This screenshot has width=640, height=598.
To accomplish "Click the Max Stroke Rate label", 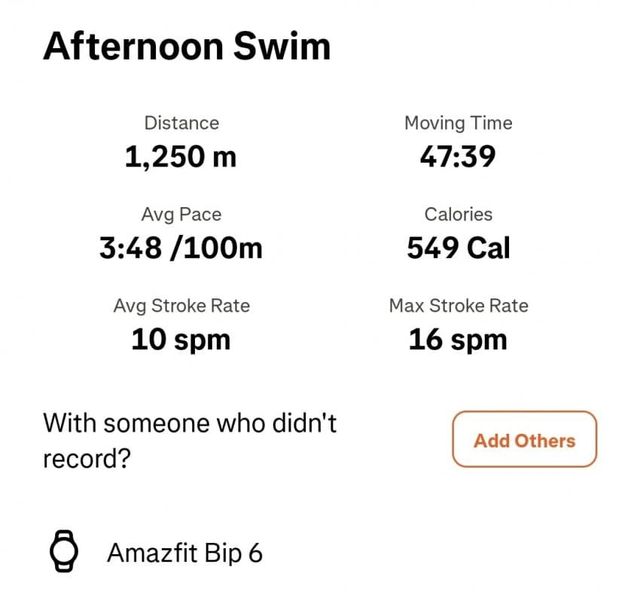I will (x=458, y=306).
